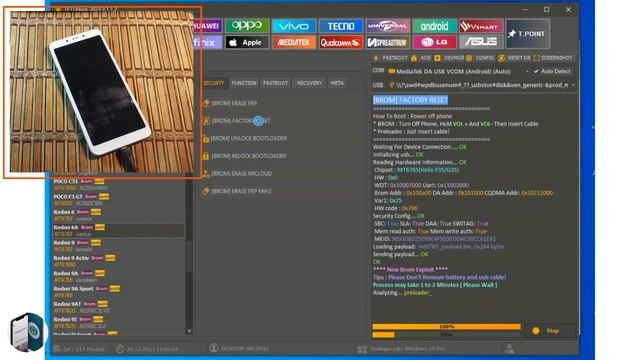This screenshot has height=360, width=640.
Task: Switch to the RECOVERY tab
Action: click(x=309, y=83)
